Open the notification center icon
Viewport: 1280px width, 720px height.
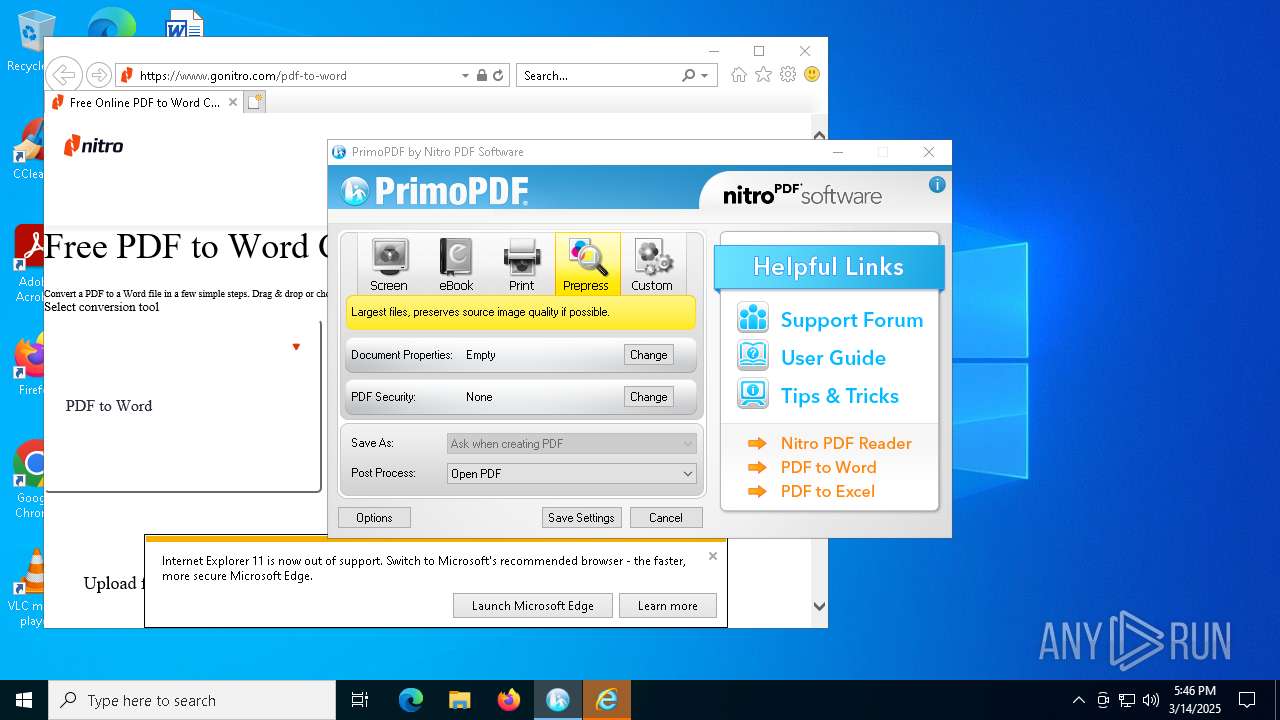click(x=1247, y=700)
